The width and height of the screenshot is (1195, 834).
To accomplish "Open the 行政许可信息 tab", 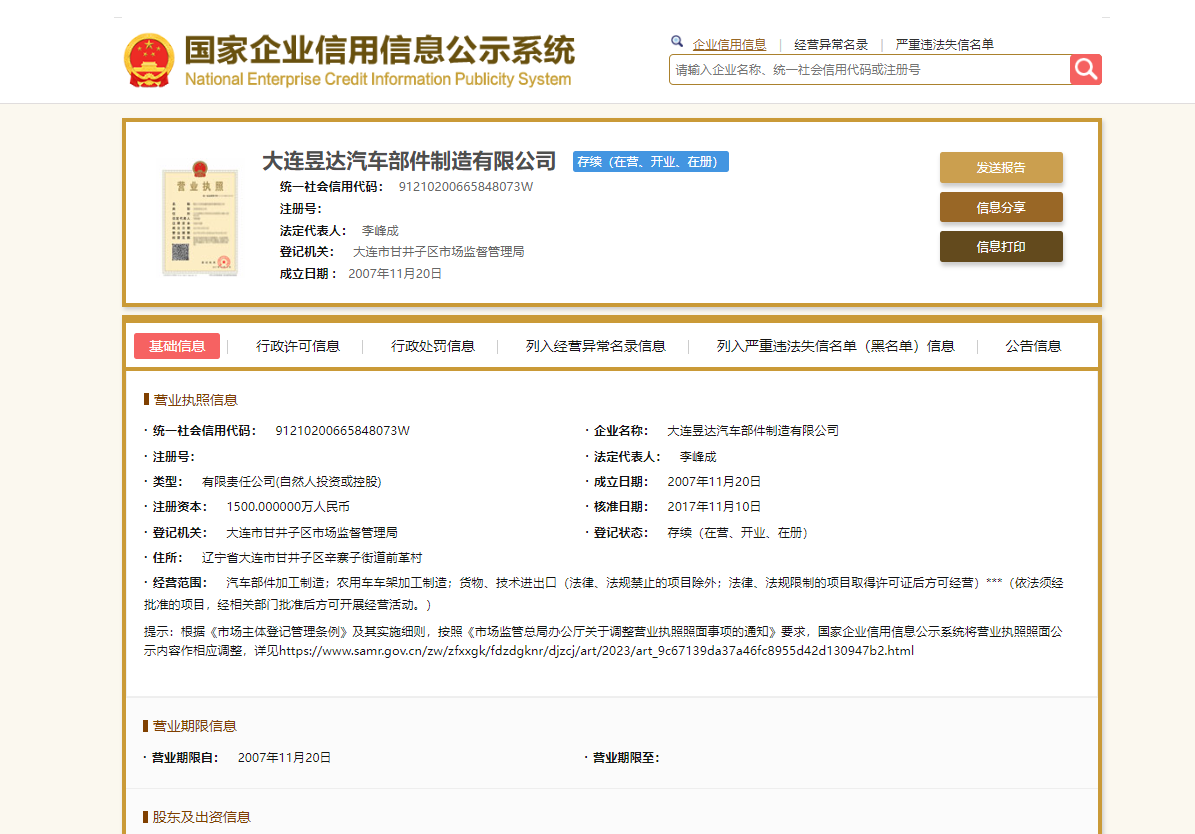I will tap(298, 346).
